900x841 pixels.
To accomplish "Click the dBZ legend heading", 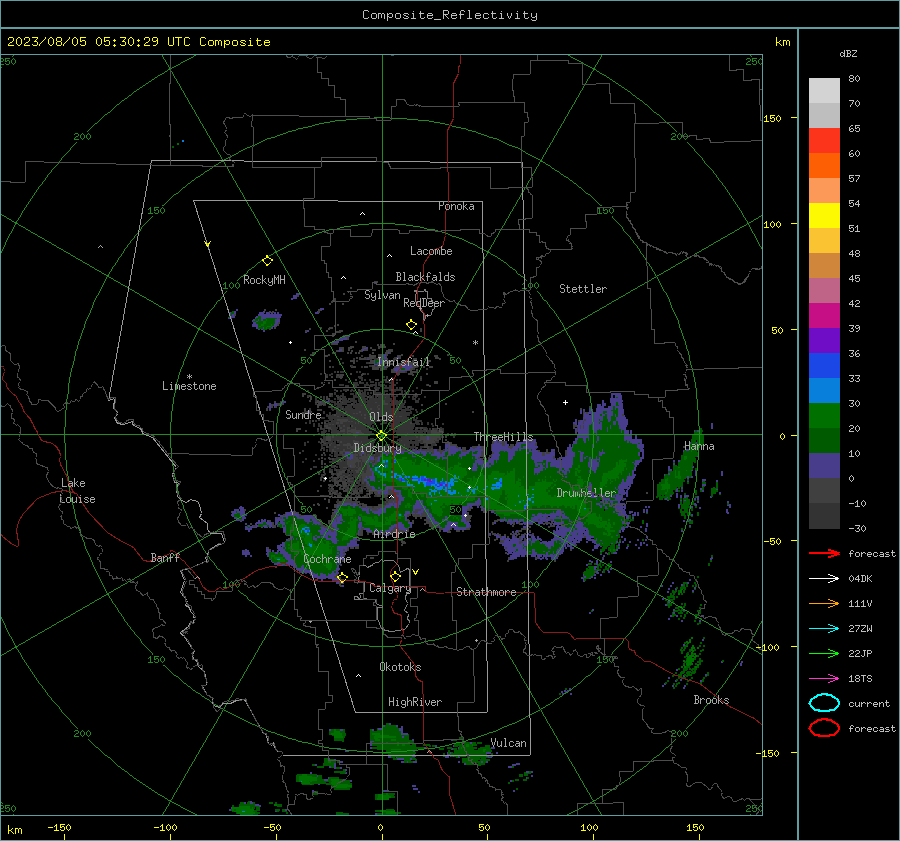I will coord(848,53).
